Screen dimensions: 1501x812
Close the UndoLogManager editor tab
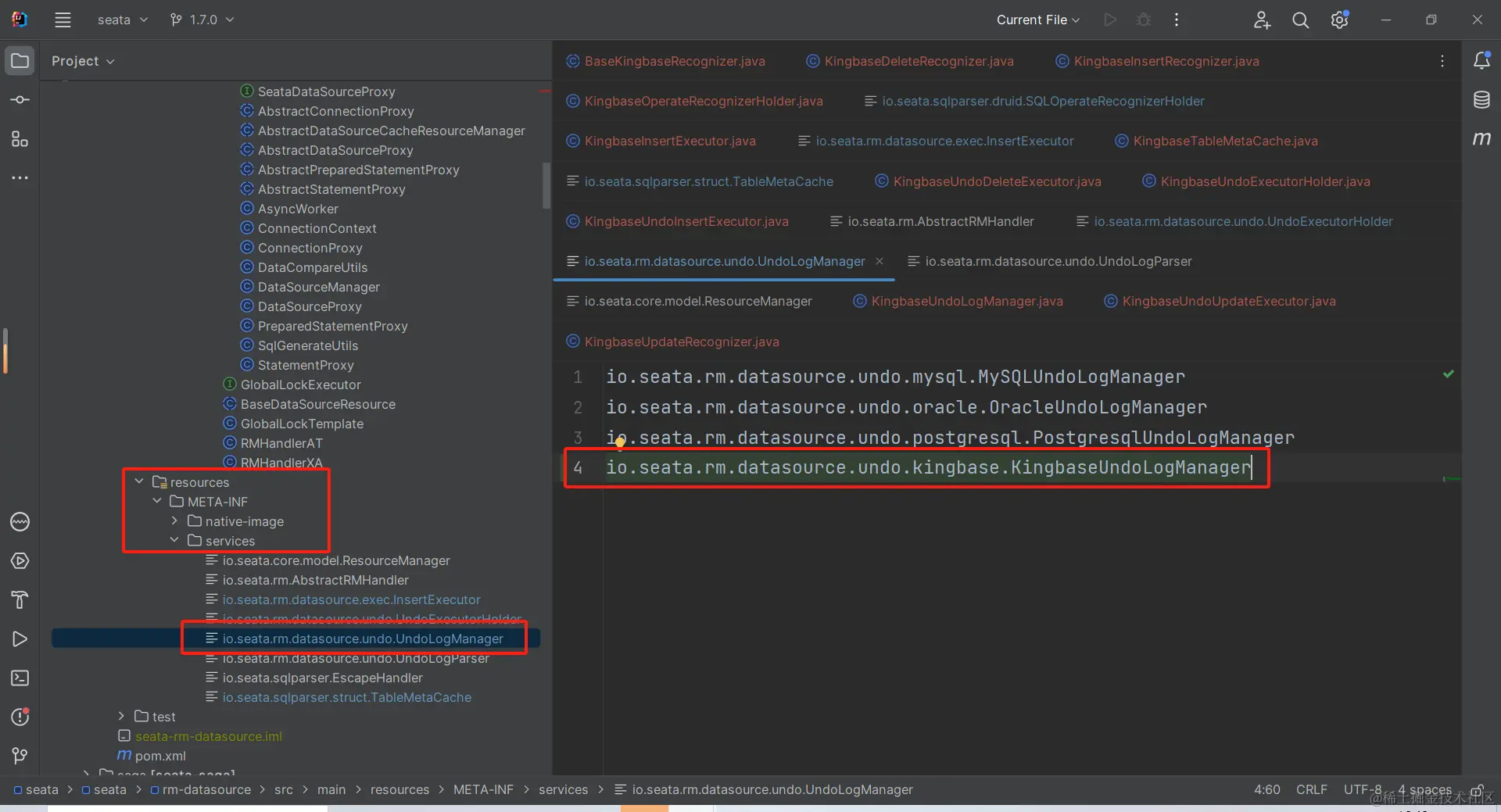[x=879, y=261]
